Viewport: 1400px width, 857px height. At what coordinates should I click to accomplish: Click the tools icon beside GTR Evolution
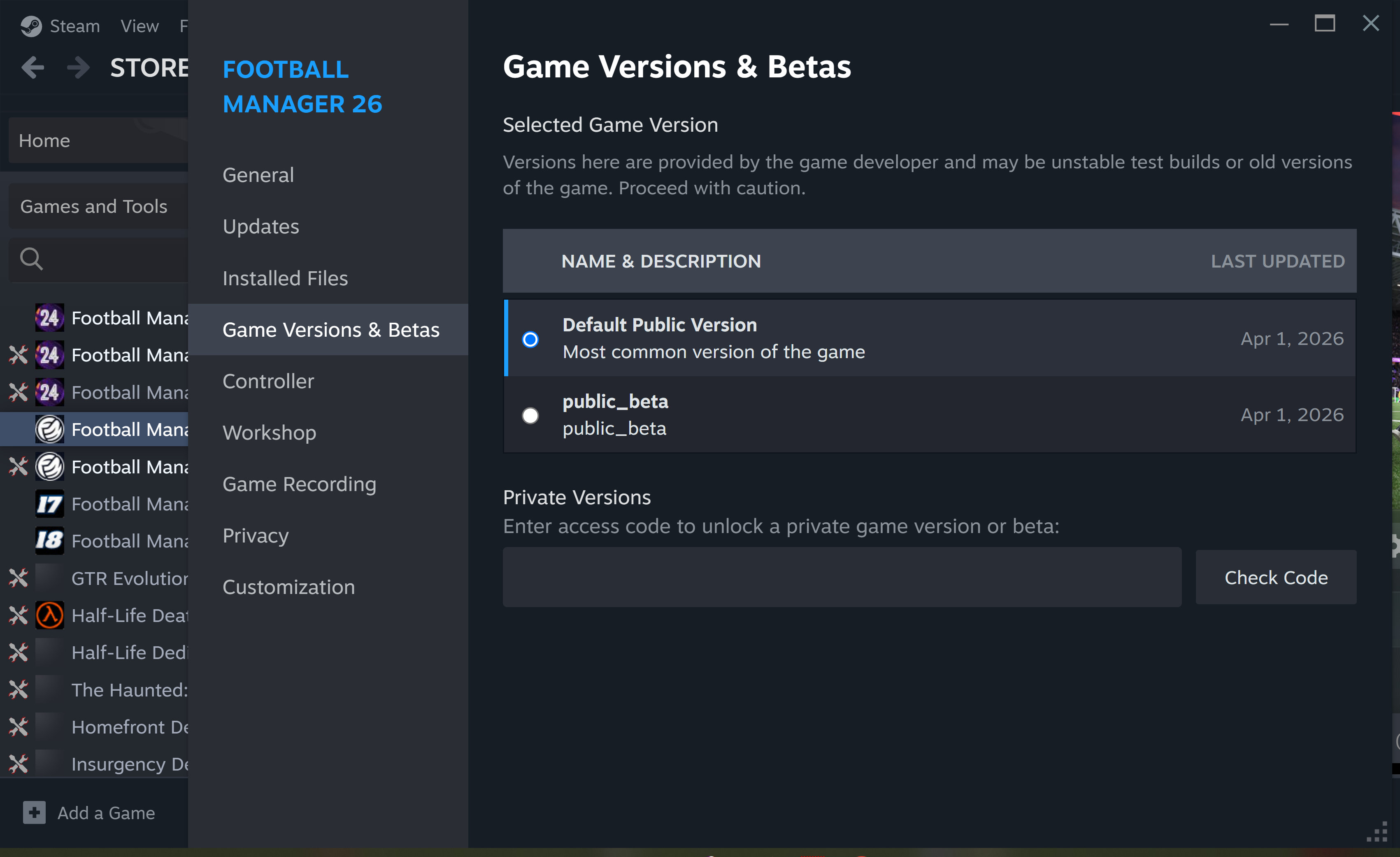tap(18, 578)
